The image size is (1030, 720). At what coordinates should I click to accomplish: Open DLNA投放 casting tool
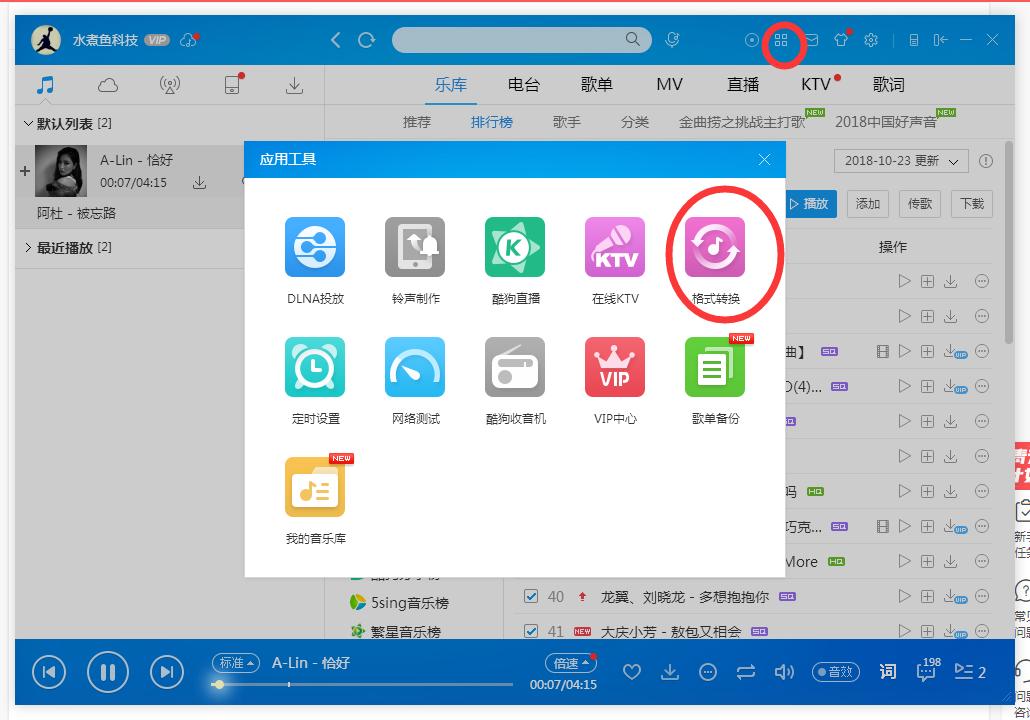click(315, 247)
